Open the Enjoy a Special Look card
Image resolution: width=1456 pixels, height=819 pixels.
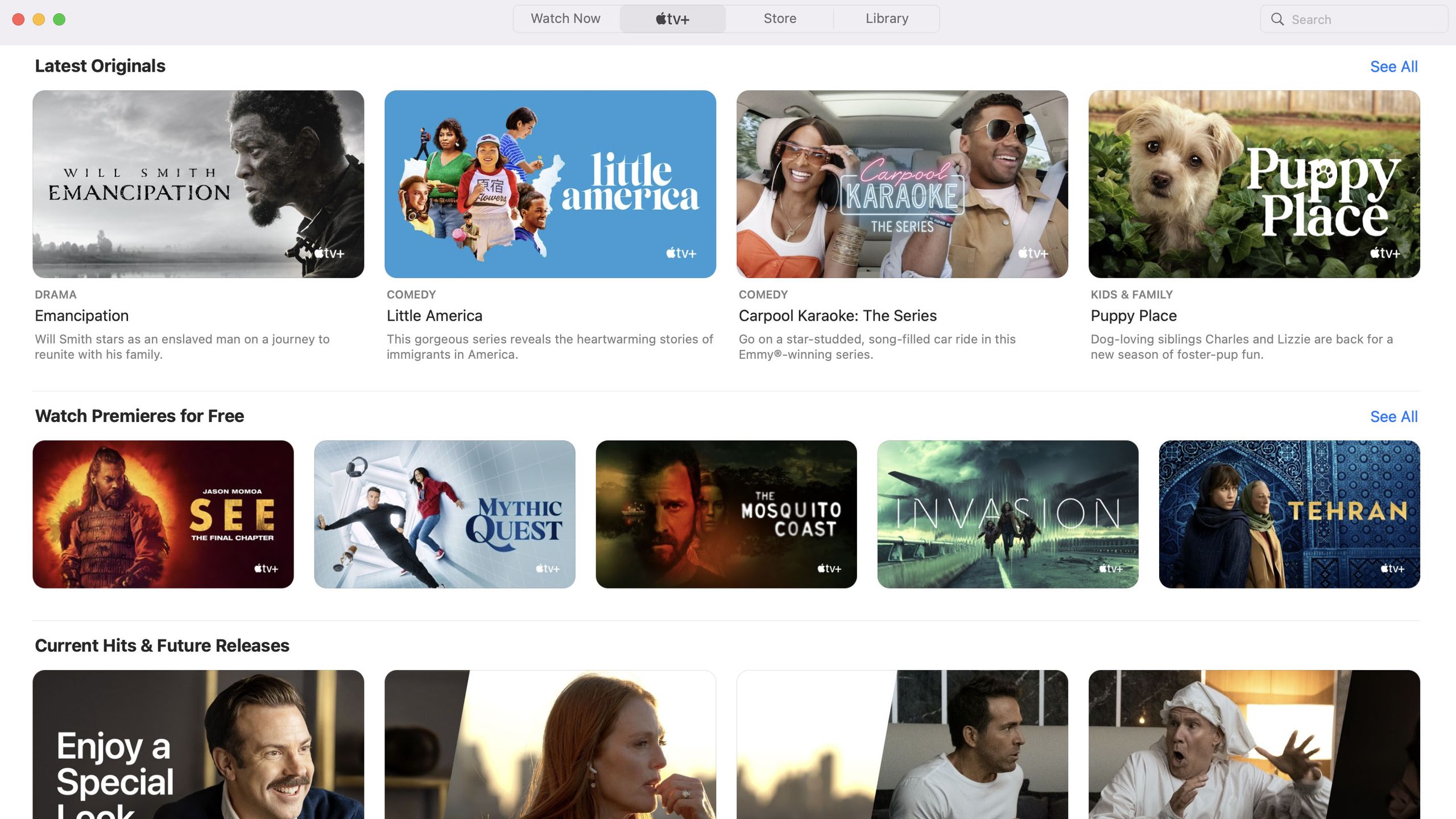pyautogui.click(x=198, y=744)
